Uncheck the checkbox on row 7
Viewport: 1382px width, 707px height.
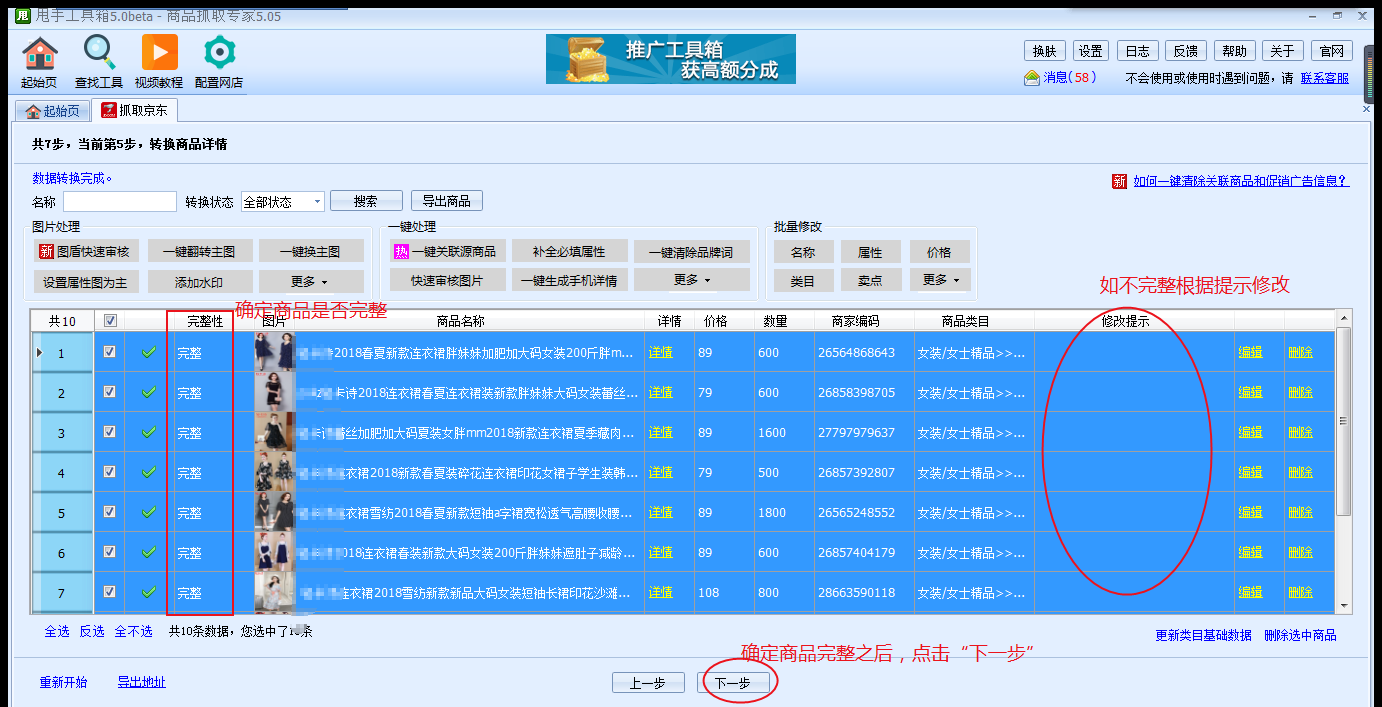(x=108, y=592)
